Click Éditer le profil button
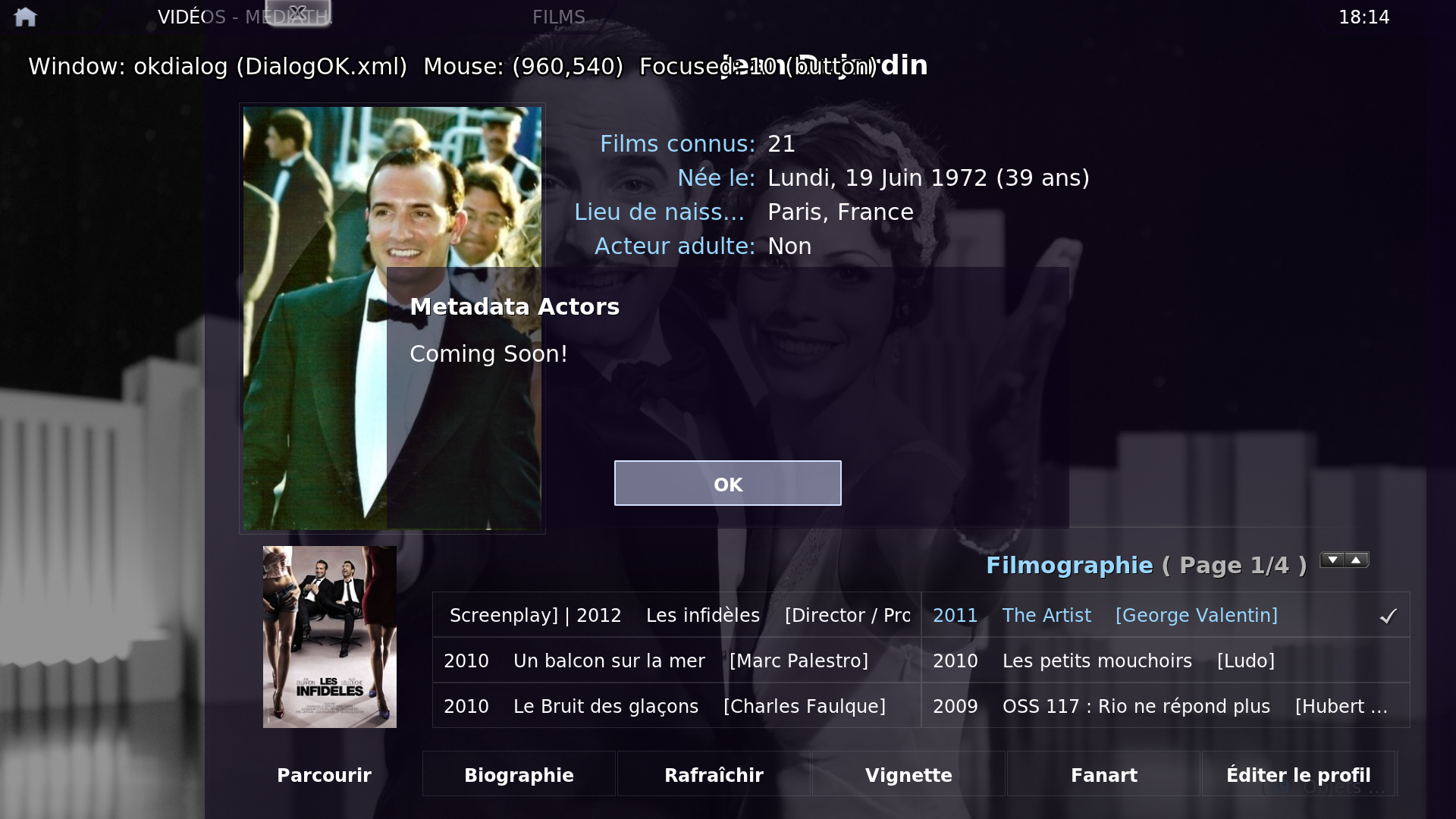This screenshot has height=819, width=1456. click(x=1298, y=775)
